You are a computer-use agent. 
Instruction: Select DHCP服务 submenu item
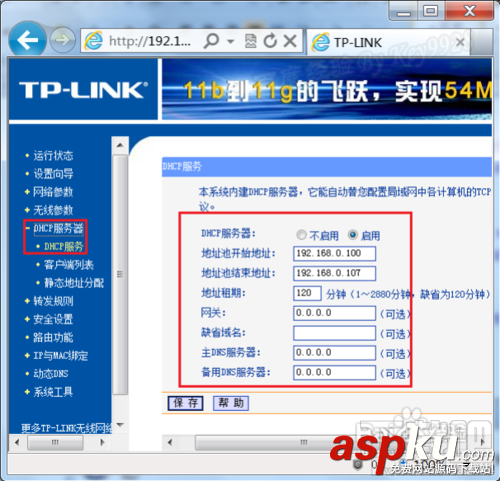63,247
